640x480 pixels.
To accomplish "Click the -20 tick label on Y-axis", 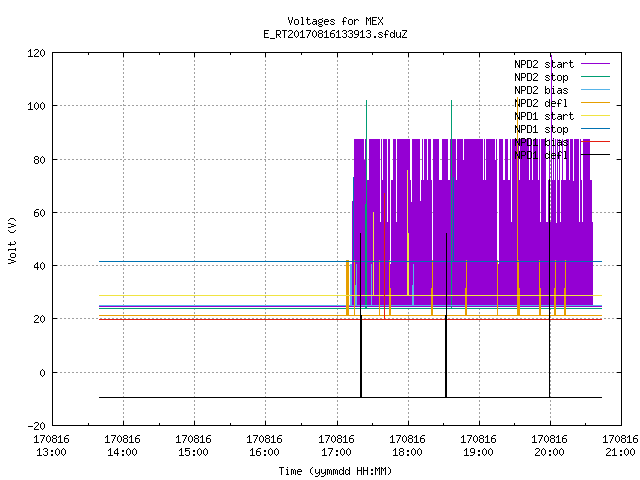I will (x=36, y=426).
